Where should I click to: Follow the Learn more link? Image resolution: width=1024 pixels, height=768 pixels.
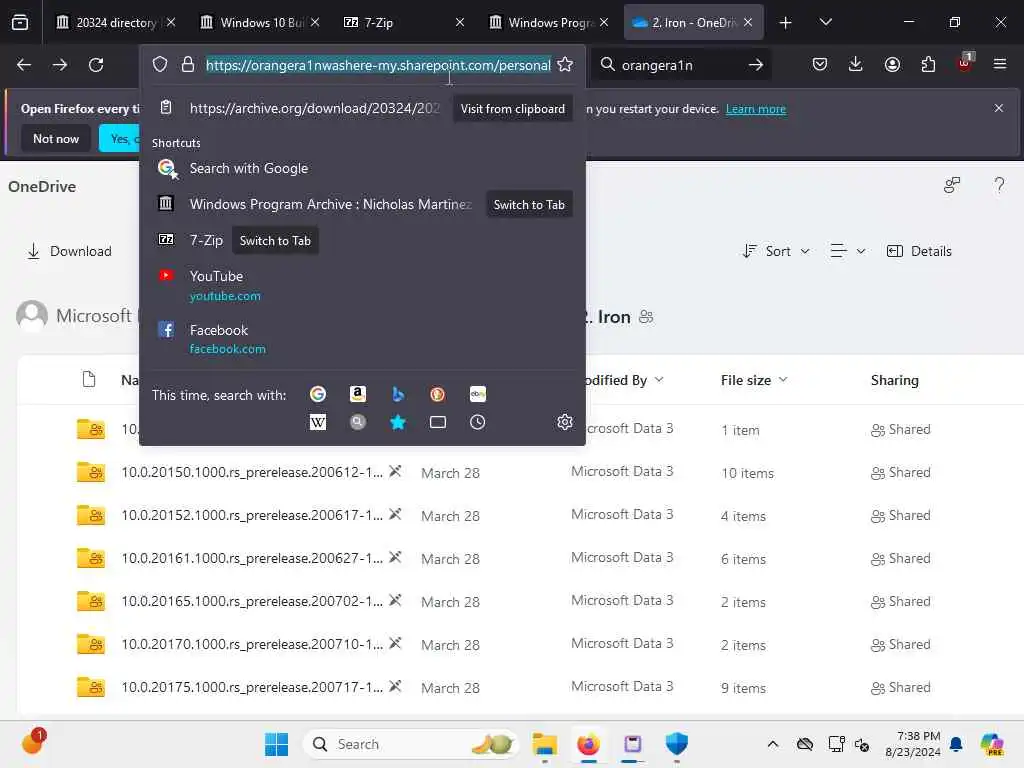[756, 109]
